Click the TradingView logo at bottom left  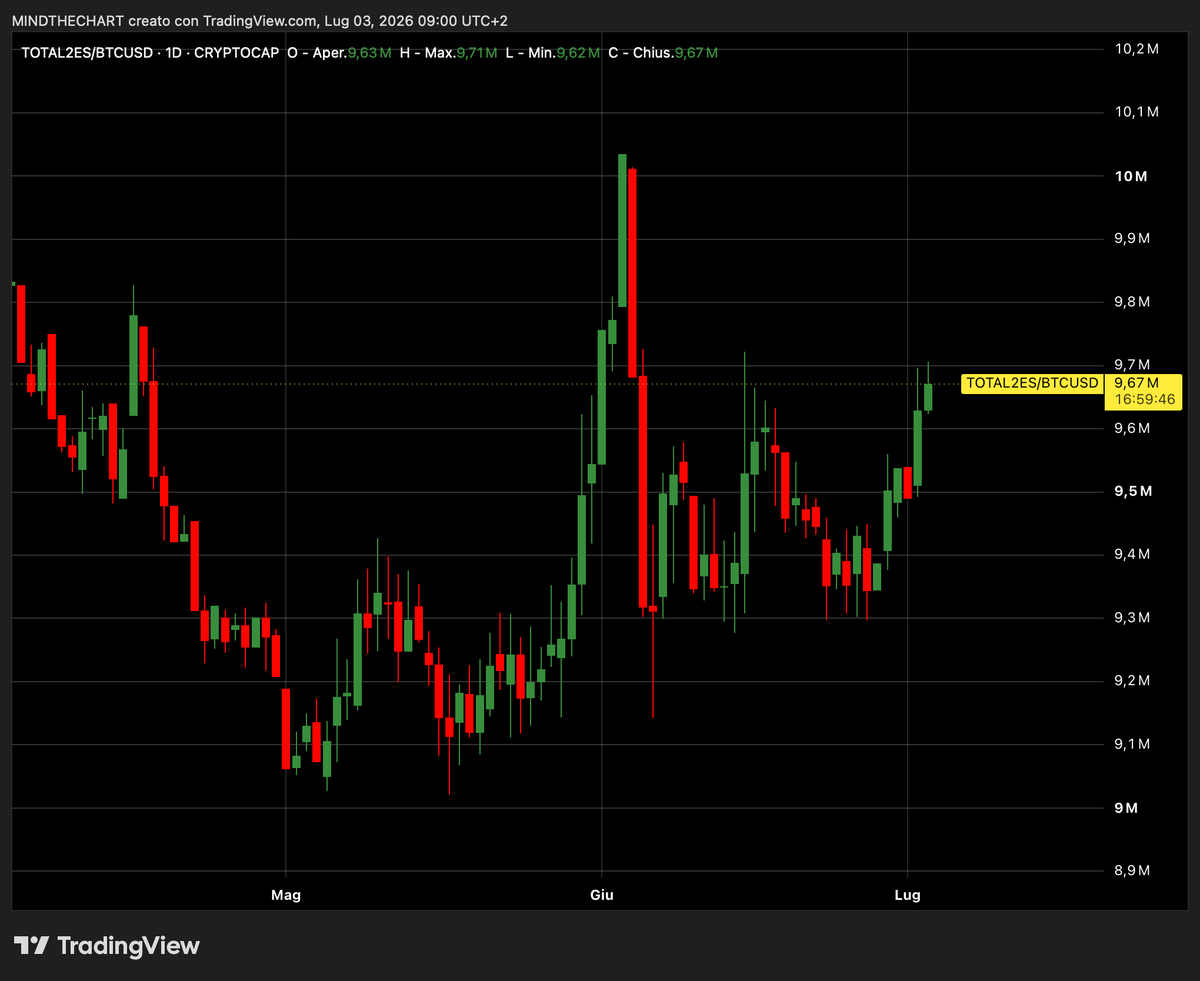[x=107, y=945]
